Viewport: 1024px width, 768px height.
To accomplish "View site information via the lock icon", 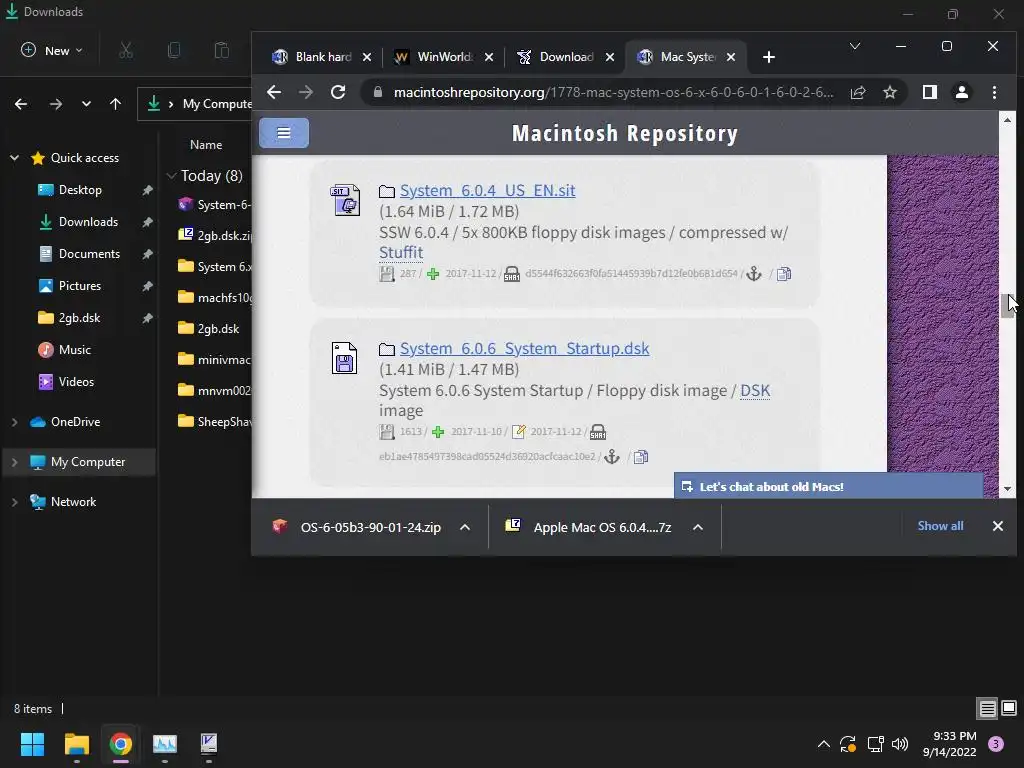I will [x=377, y=92].
